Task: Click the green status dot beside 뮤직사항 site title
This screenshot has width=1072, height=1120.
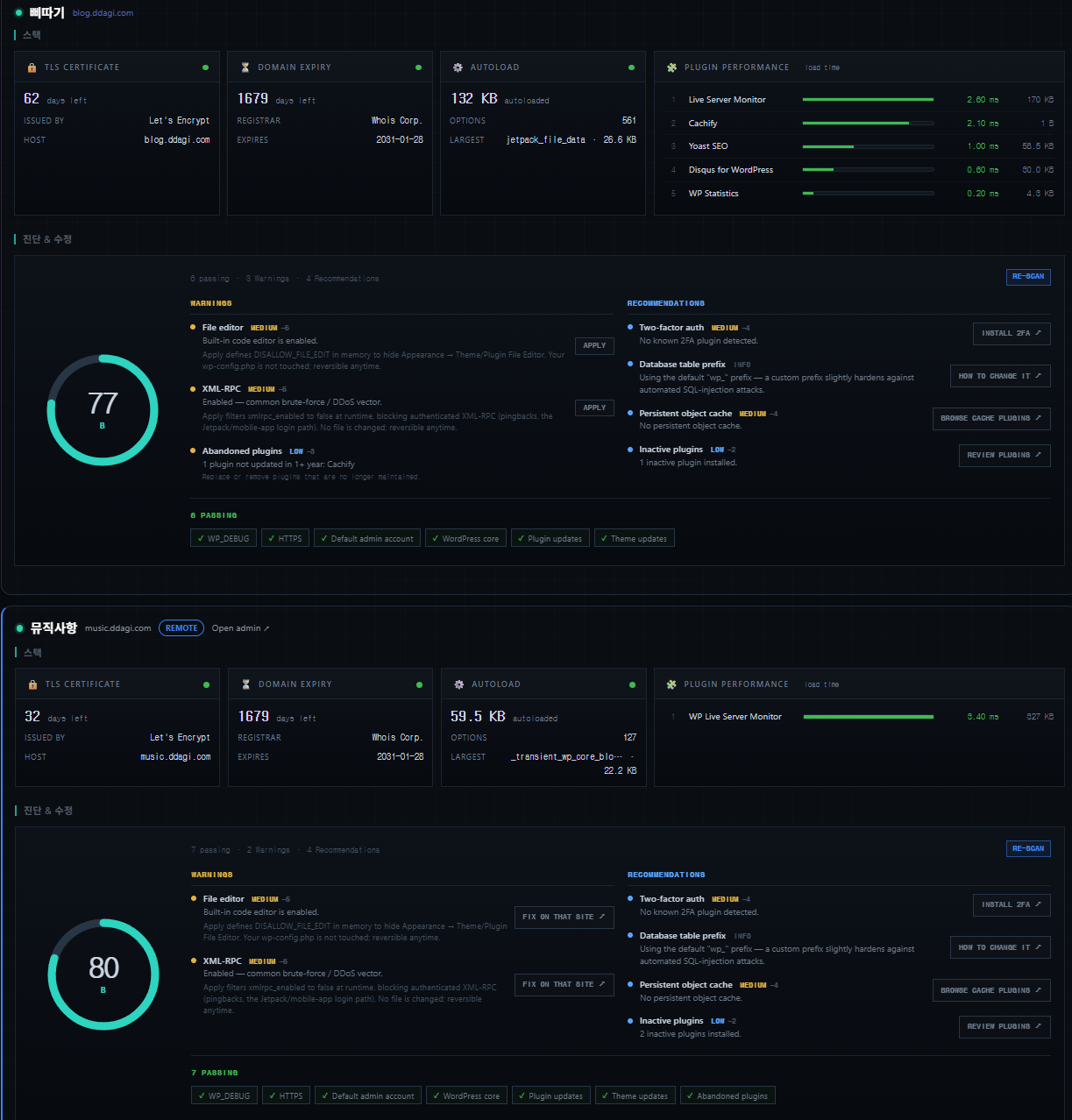Action: [19, 628]
